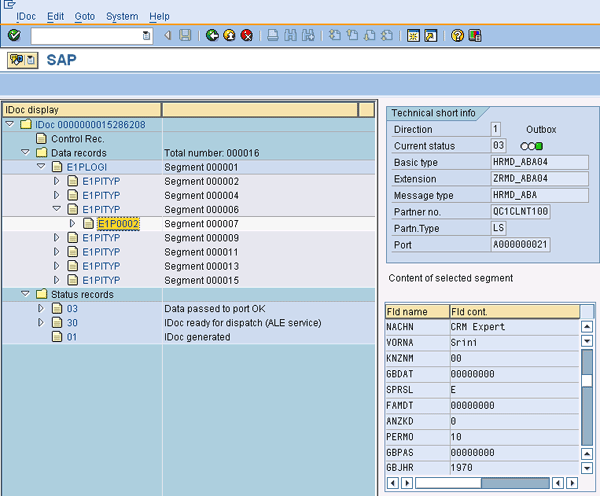Open the Goto menu
600x496 pixels.
[x=85, y=17]
